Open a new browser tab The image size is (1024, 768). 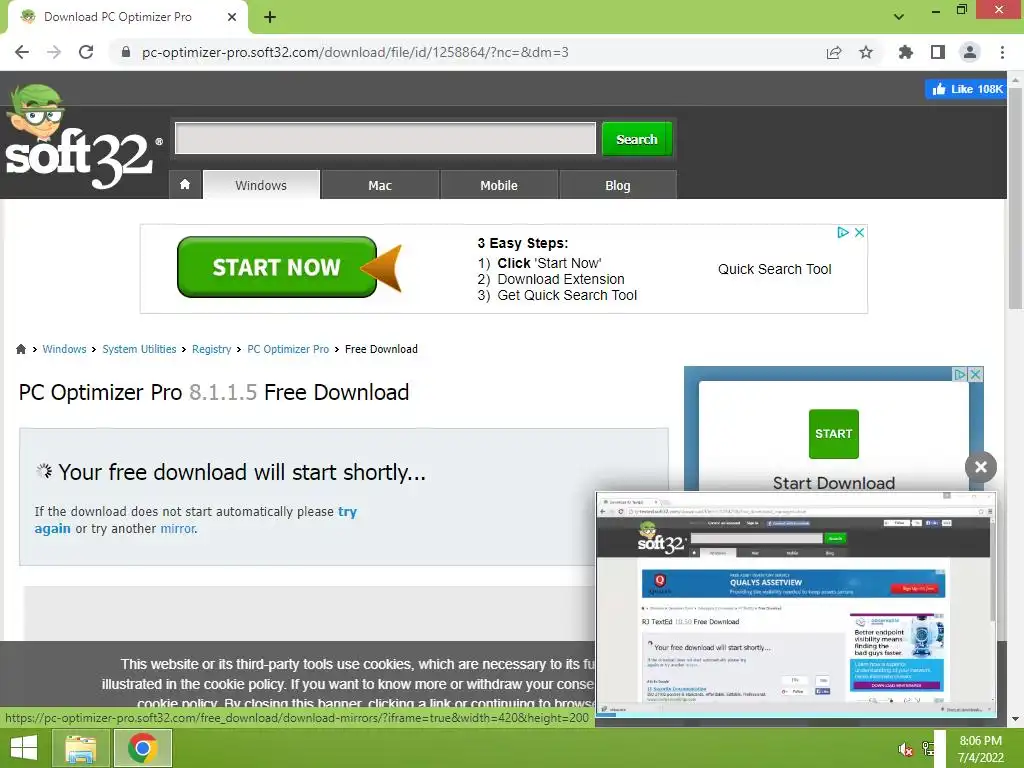click(270, 17)
